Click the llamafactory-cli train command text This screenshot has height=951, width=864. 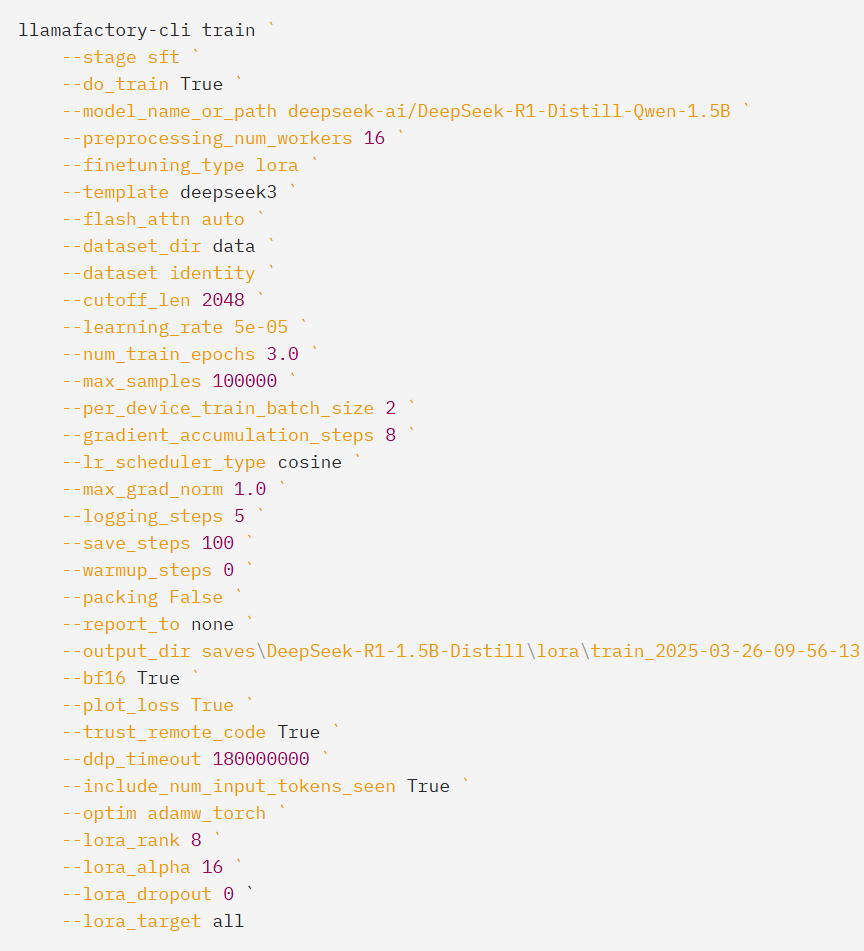tap(136, 30)
